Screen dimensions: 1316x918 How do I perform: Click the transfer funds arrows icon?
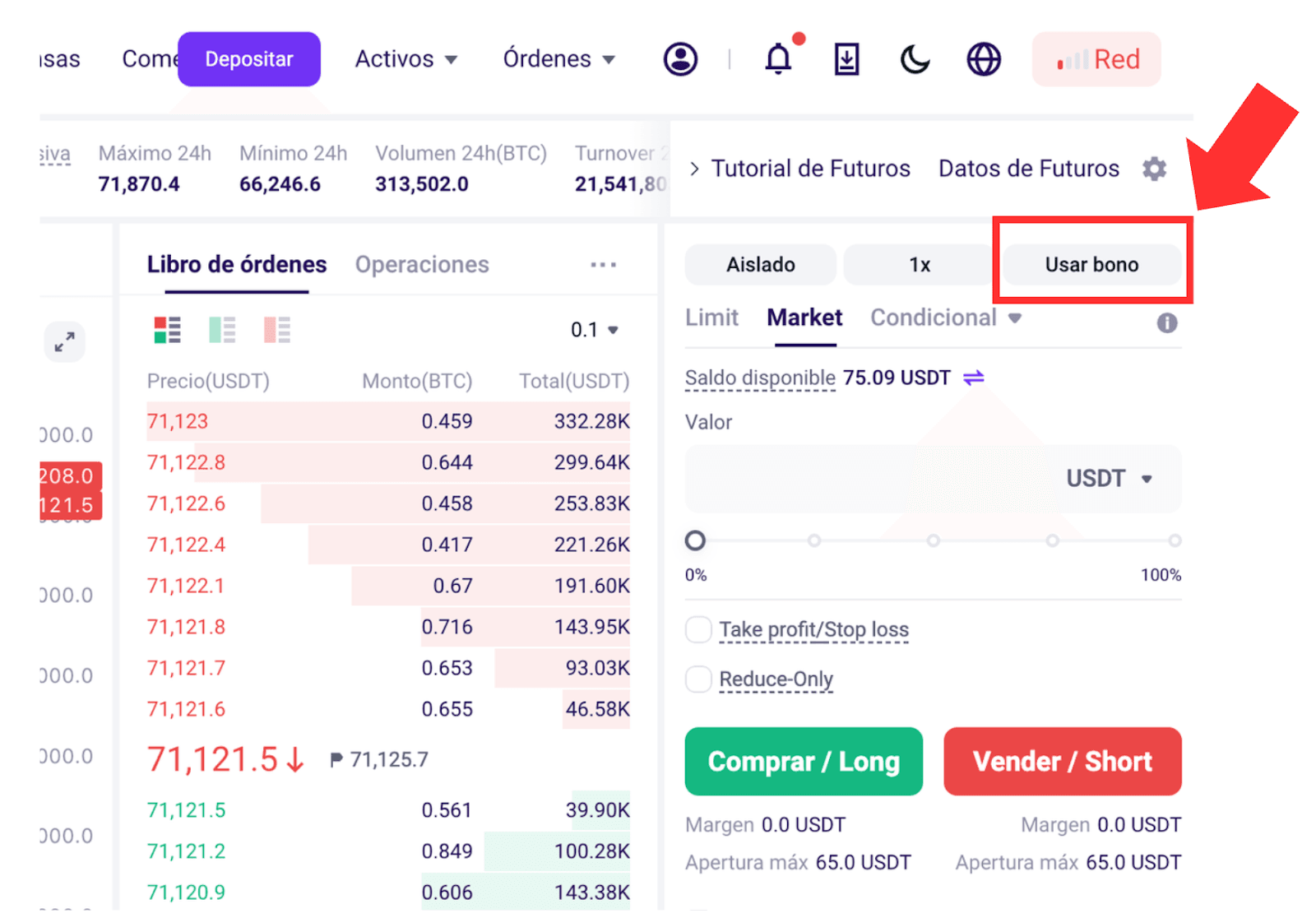click(974, 378)
